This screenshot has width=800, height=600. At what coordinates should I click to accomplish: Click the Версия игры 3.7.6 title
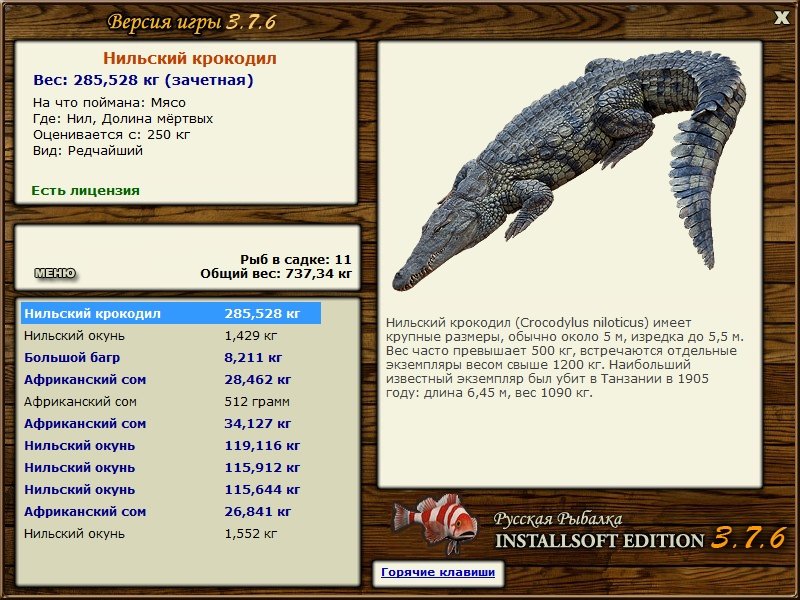click(x=192, y=22)
